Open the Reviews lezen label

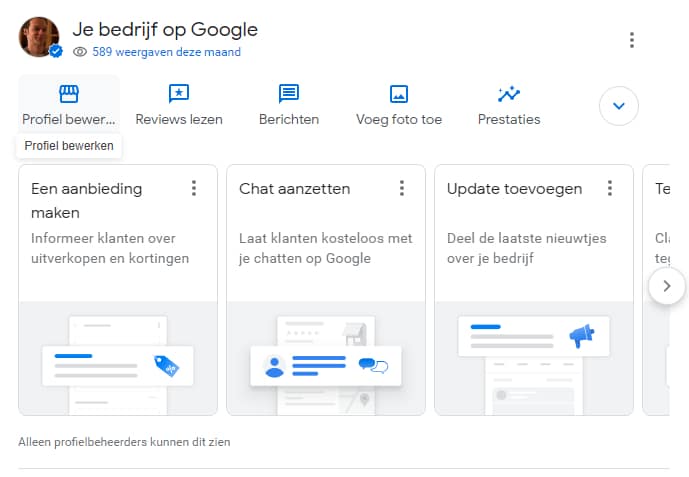[179, 119]
